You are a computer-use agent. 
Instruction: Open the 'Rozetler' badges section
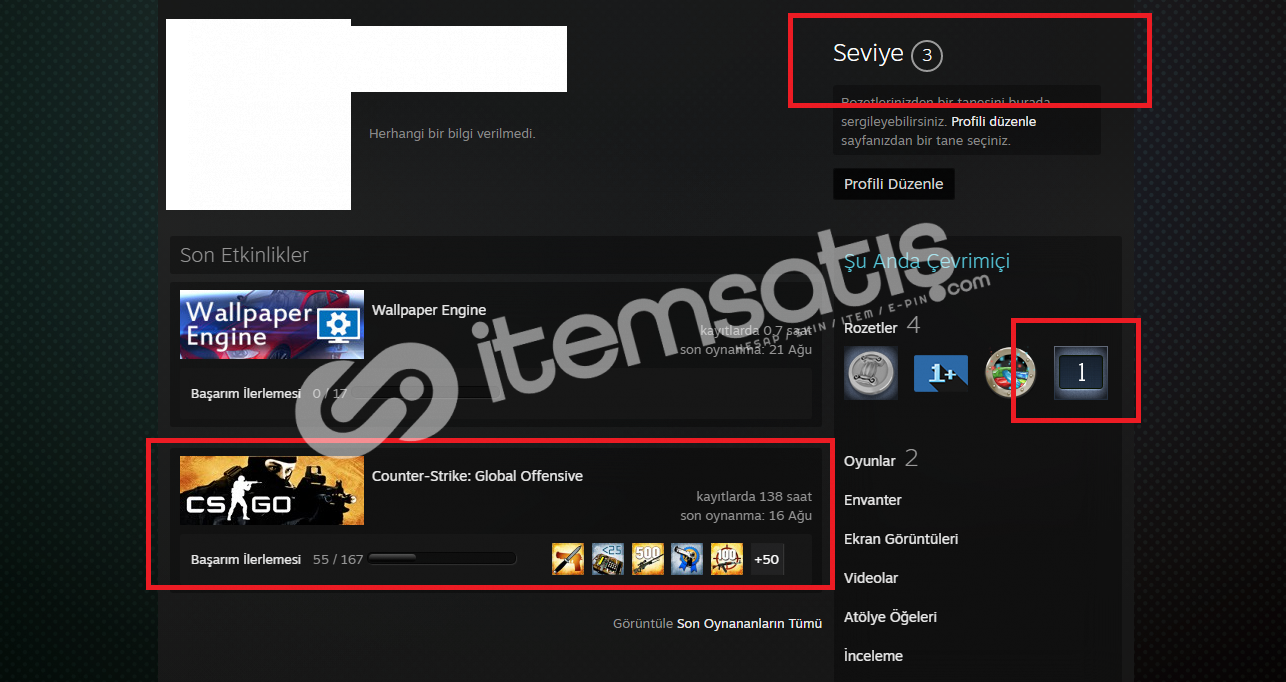pyautogui.click(x=871, y=327)
